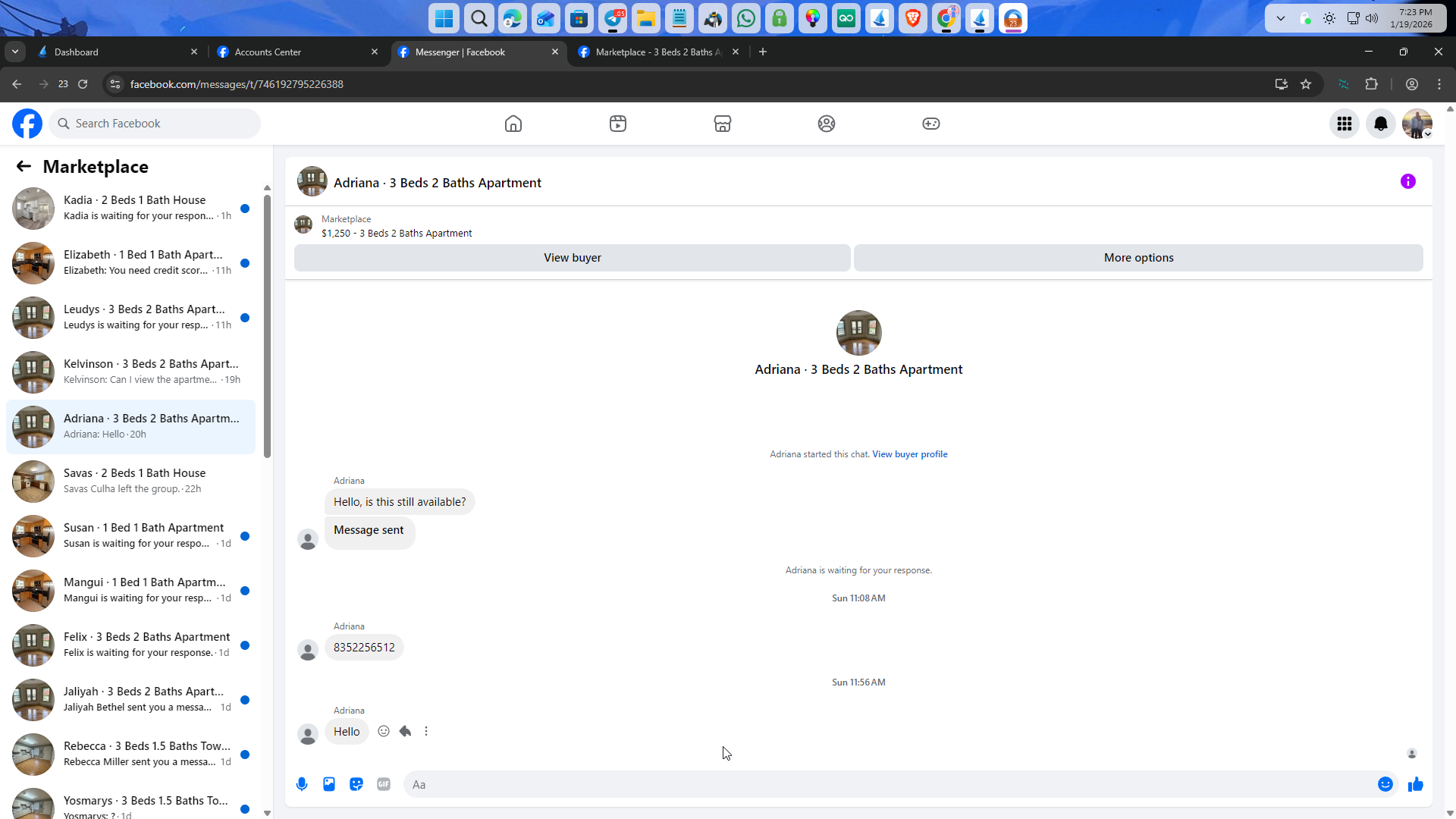Open conversation information purple icon

click(1407, 181)
